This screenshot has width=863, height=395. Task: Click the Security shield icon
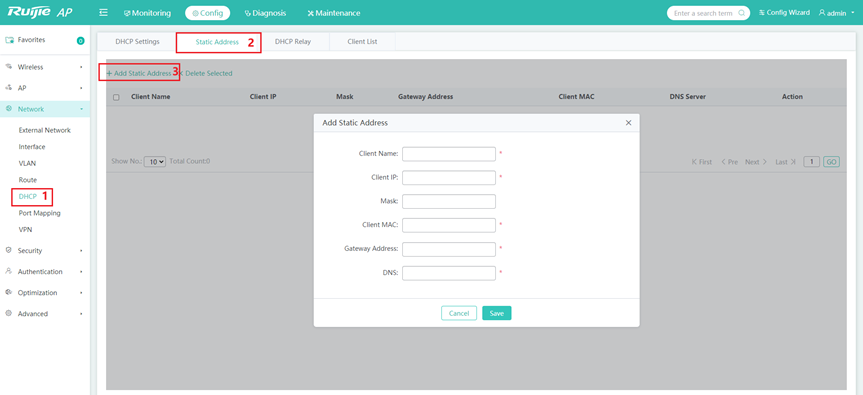coord(8,250)
